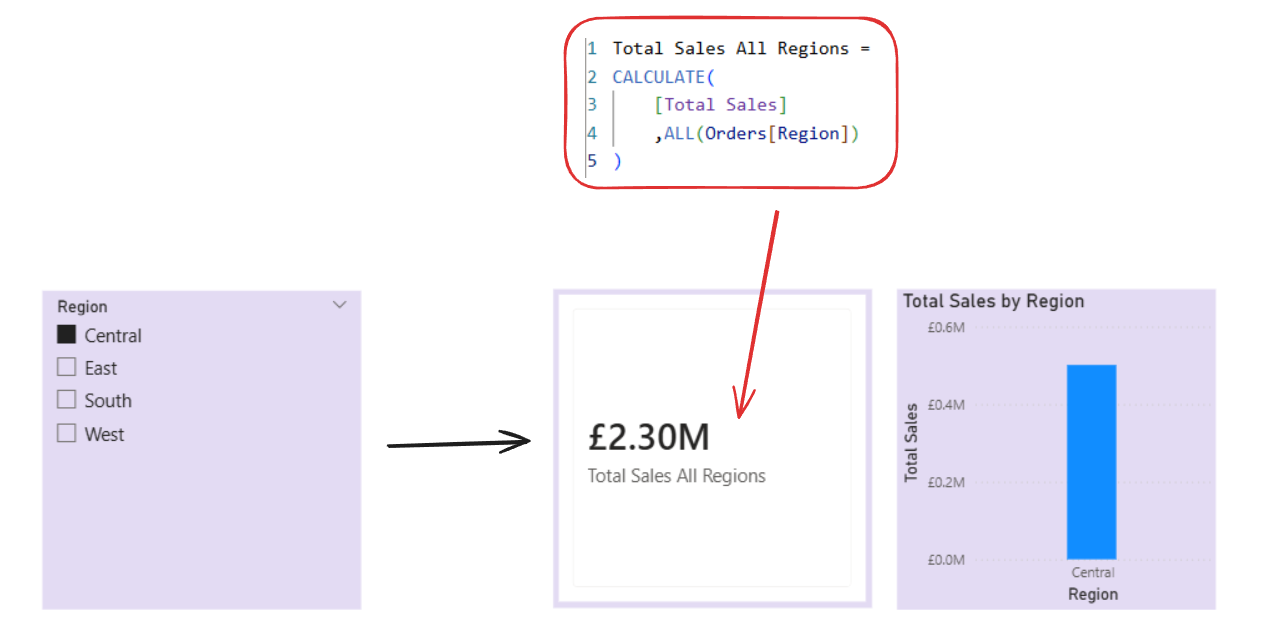Click the Region x-axis title of chart
The height and width of the screenshot is (626, 1264).
[1092, 594]
